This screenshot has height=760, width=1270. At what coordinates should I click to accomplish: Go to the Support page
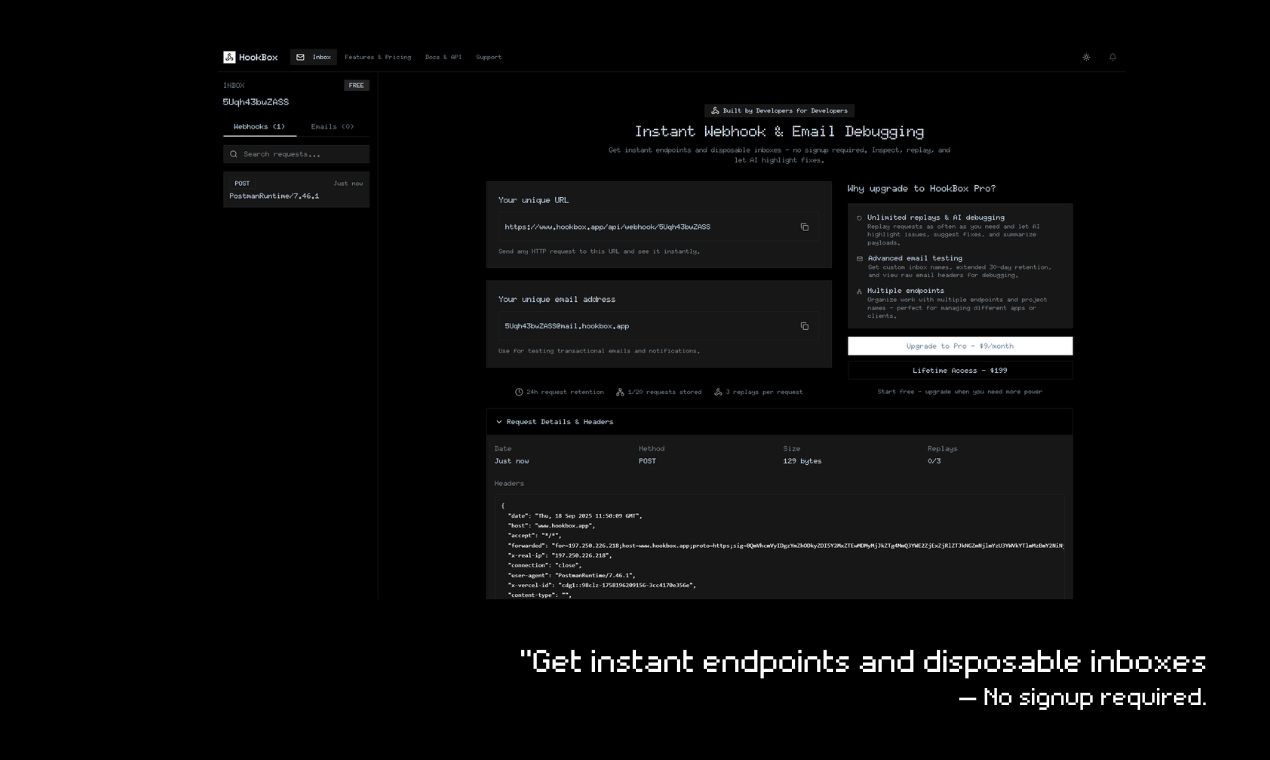click(x=488, y=57)
